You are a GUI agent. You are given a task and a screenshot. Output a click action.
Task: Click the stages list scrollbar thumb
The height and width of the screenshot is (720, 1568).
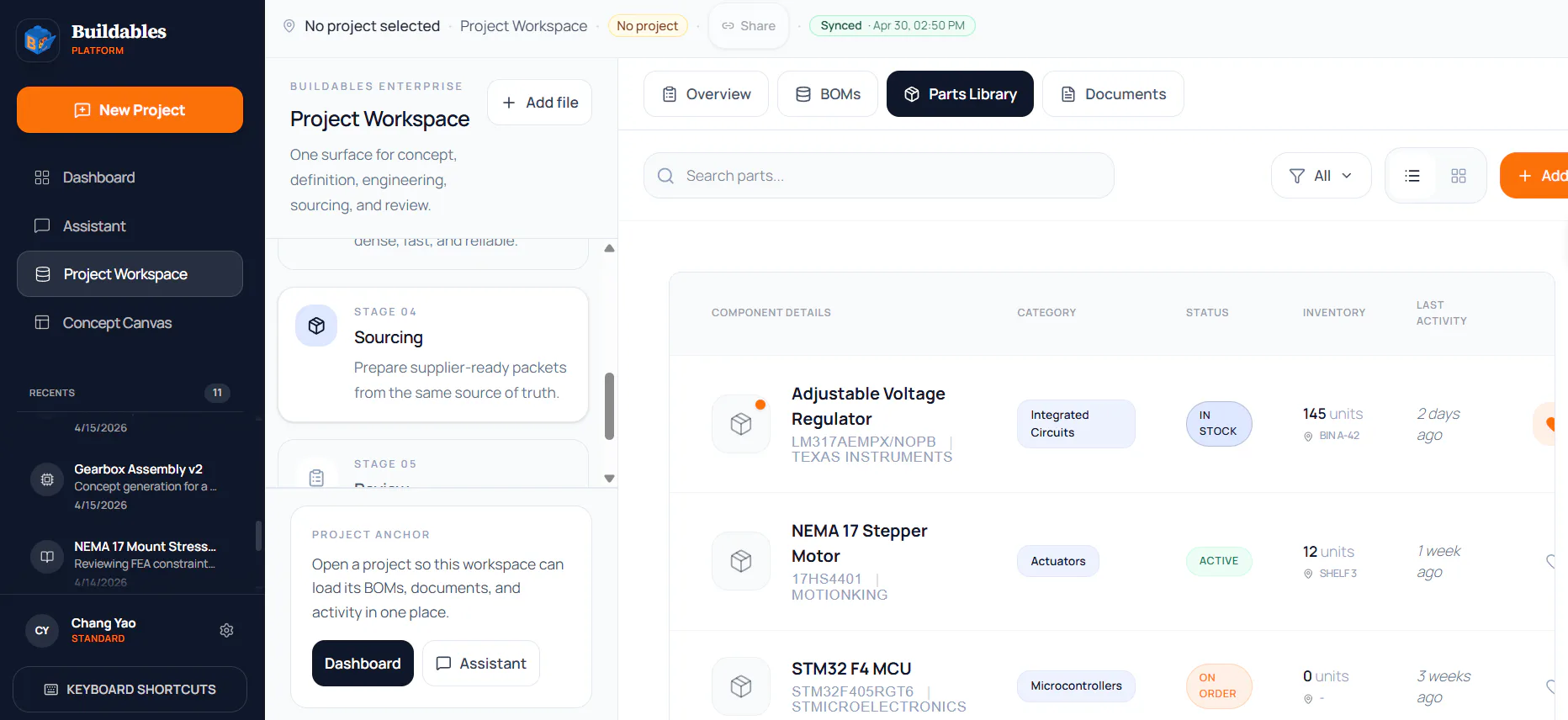[610, 406]
